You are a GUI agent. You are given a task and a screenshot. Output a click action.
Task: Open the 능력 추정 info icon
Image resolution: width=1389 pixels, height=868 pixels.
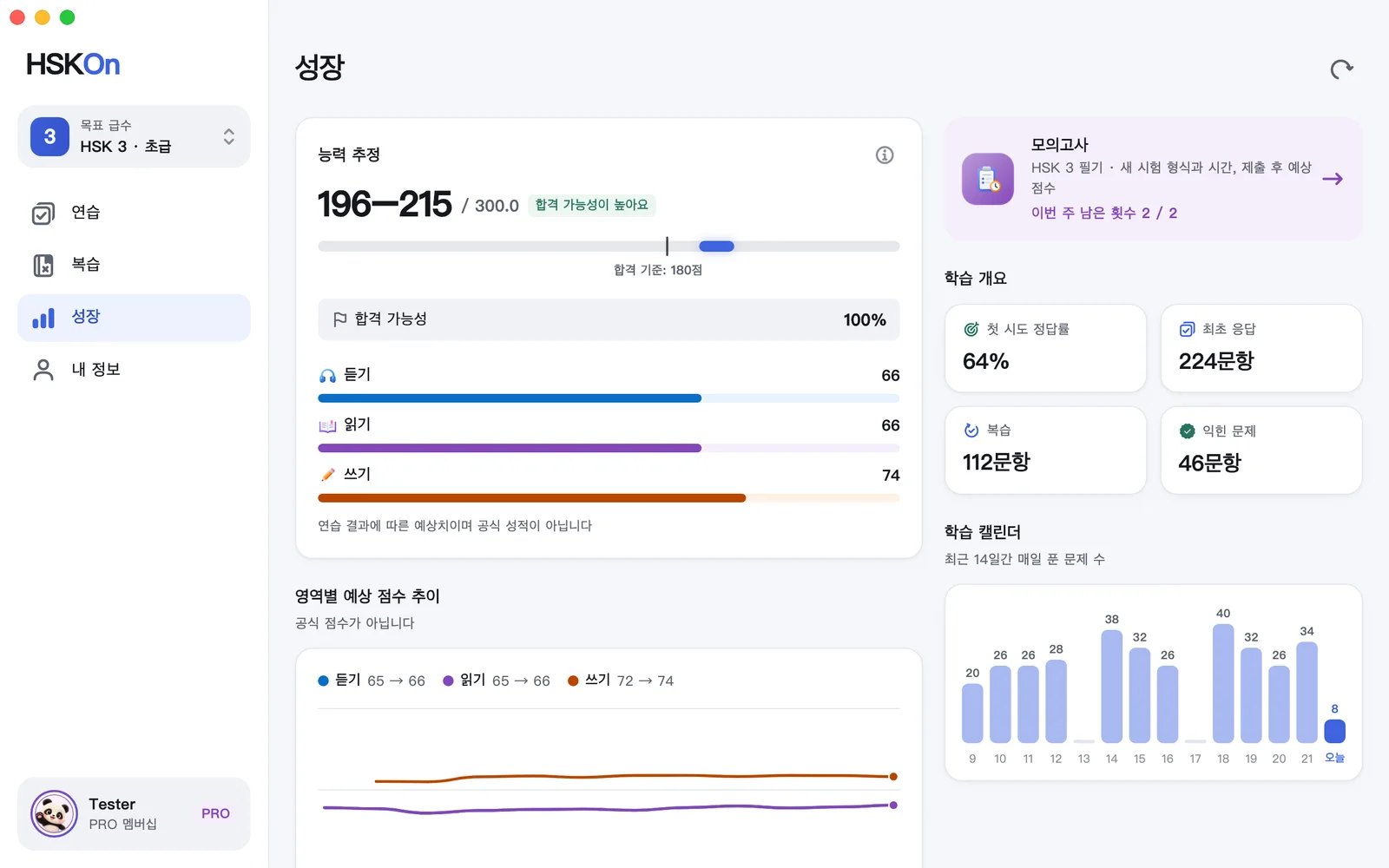(885, 155)
